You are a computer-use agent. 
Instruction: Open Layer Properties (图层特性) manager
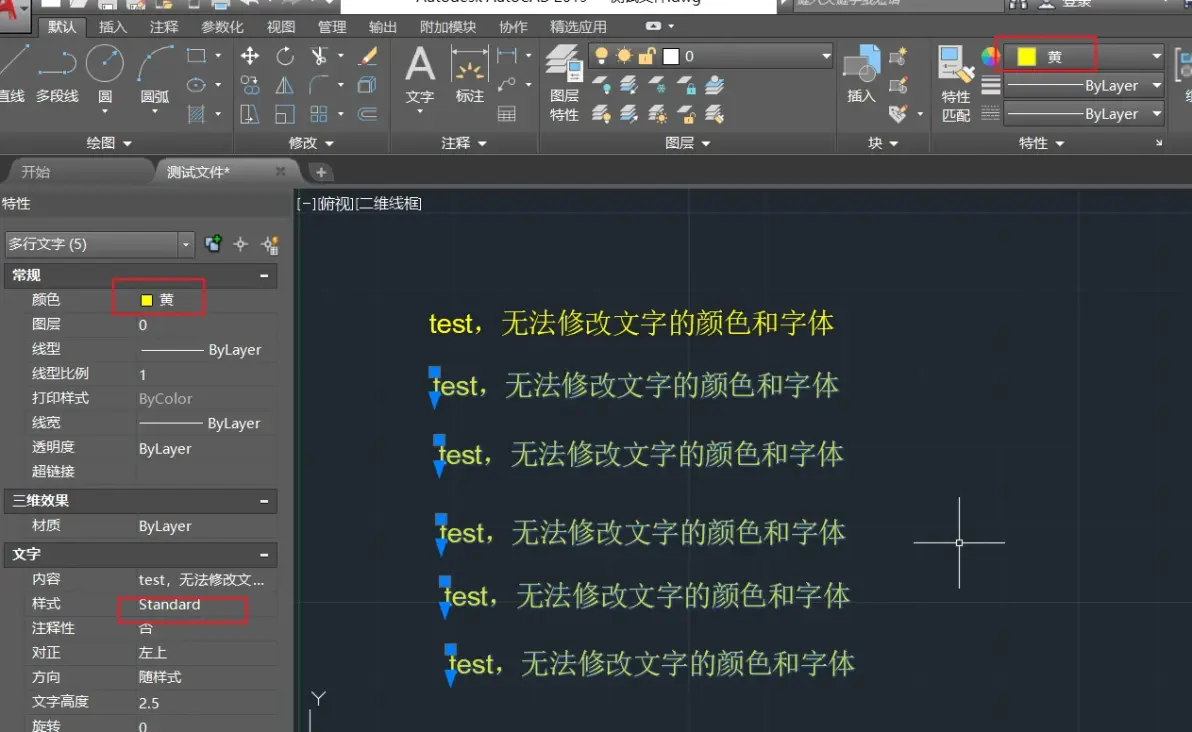(564, 84)
